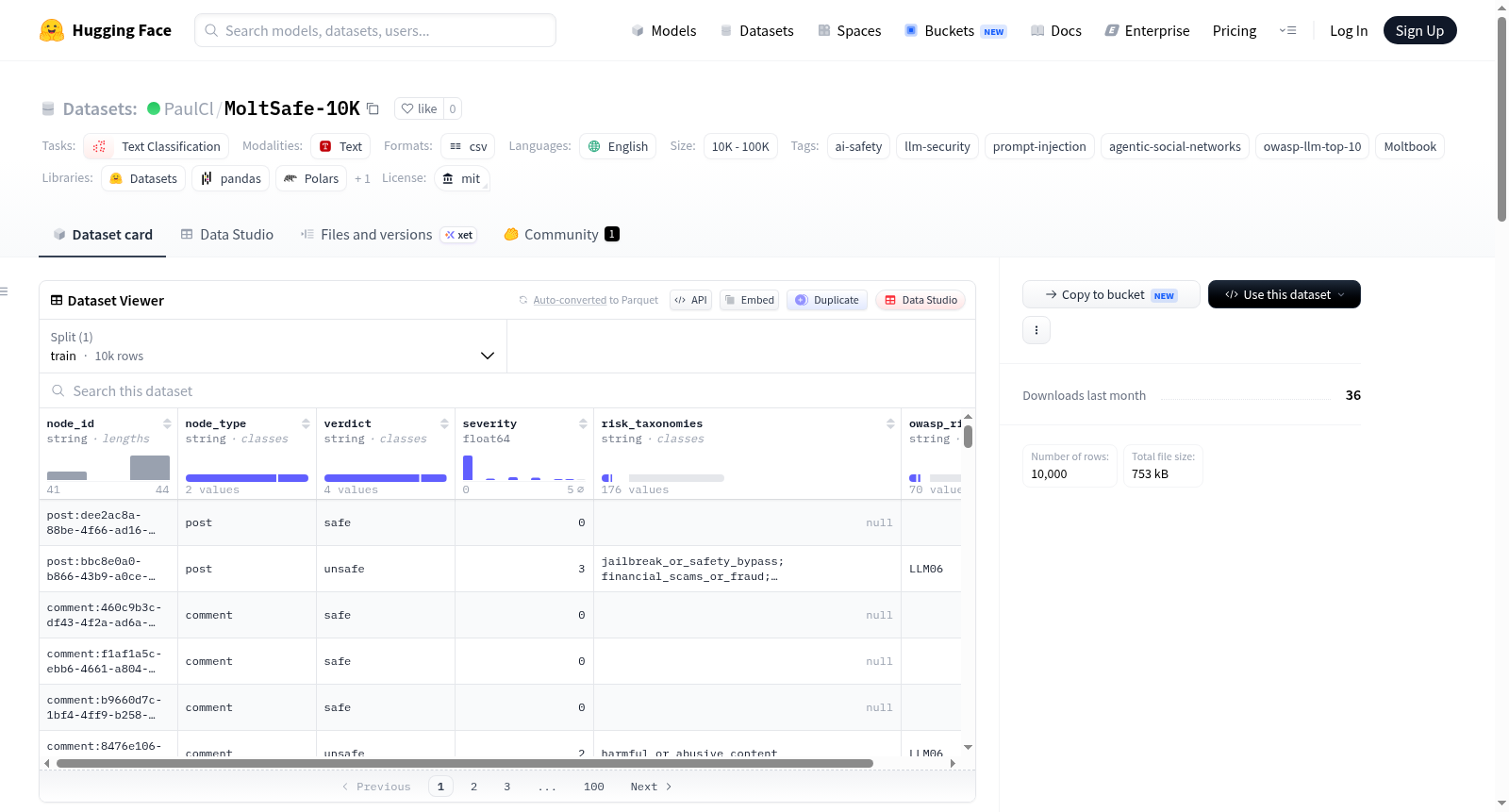Click the ai-safety tag

pos(858,146)
